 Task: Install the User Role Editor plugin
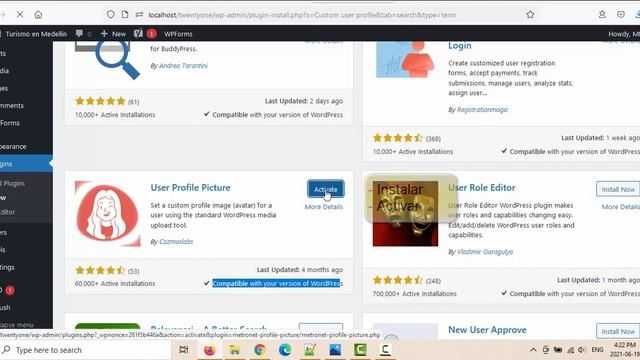(618, 189)
